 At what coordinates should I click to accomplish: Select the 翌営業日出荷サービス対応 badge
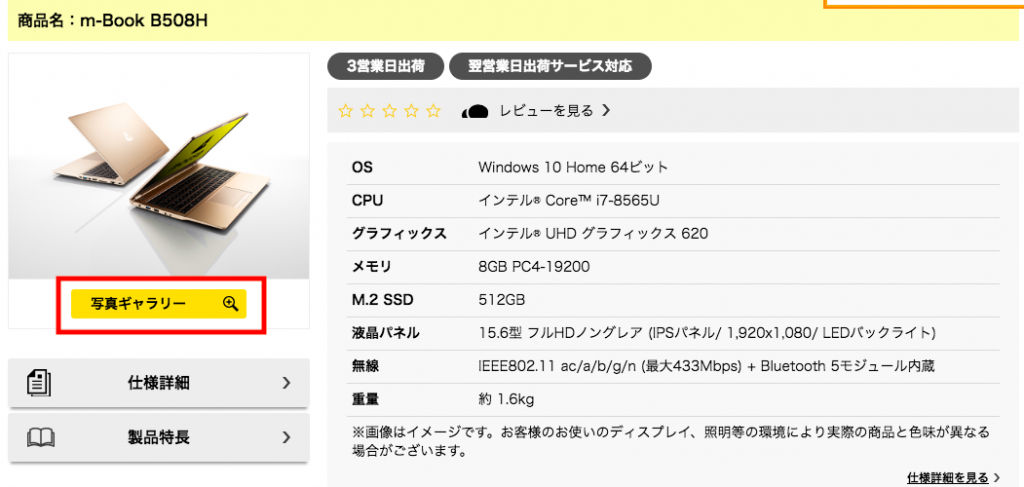pos(550,66)
